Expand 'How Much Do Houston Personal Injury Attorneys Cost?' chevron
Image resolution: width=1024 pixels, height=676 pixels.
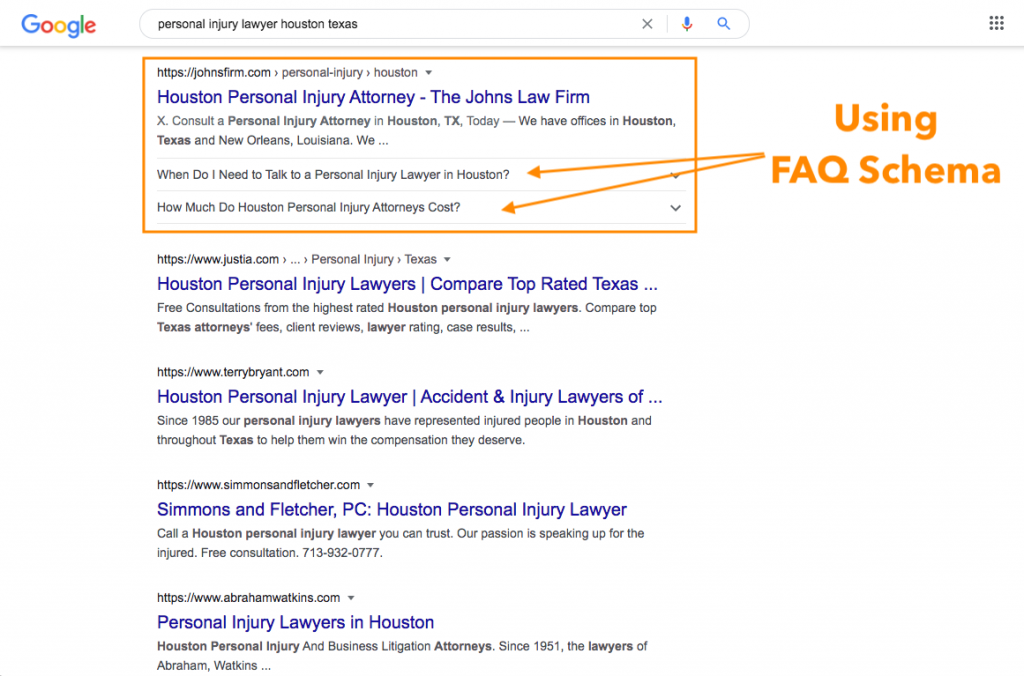[x=675, y=208]
